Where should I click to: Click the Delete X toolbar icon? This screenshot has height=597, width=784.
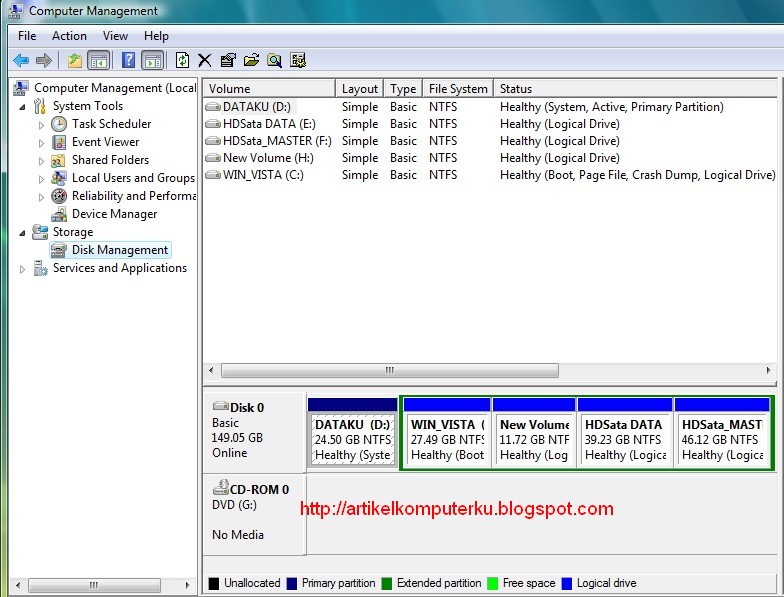point(204,60)
